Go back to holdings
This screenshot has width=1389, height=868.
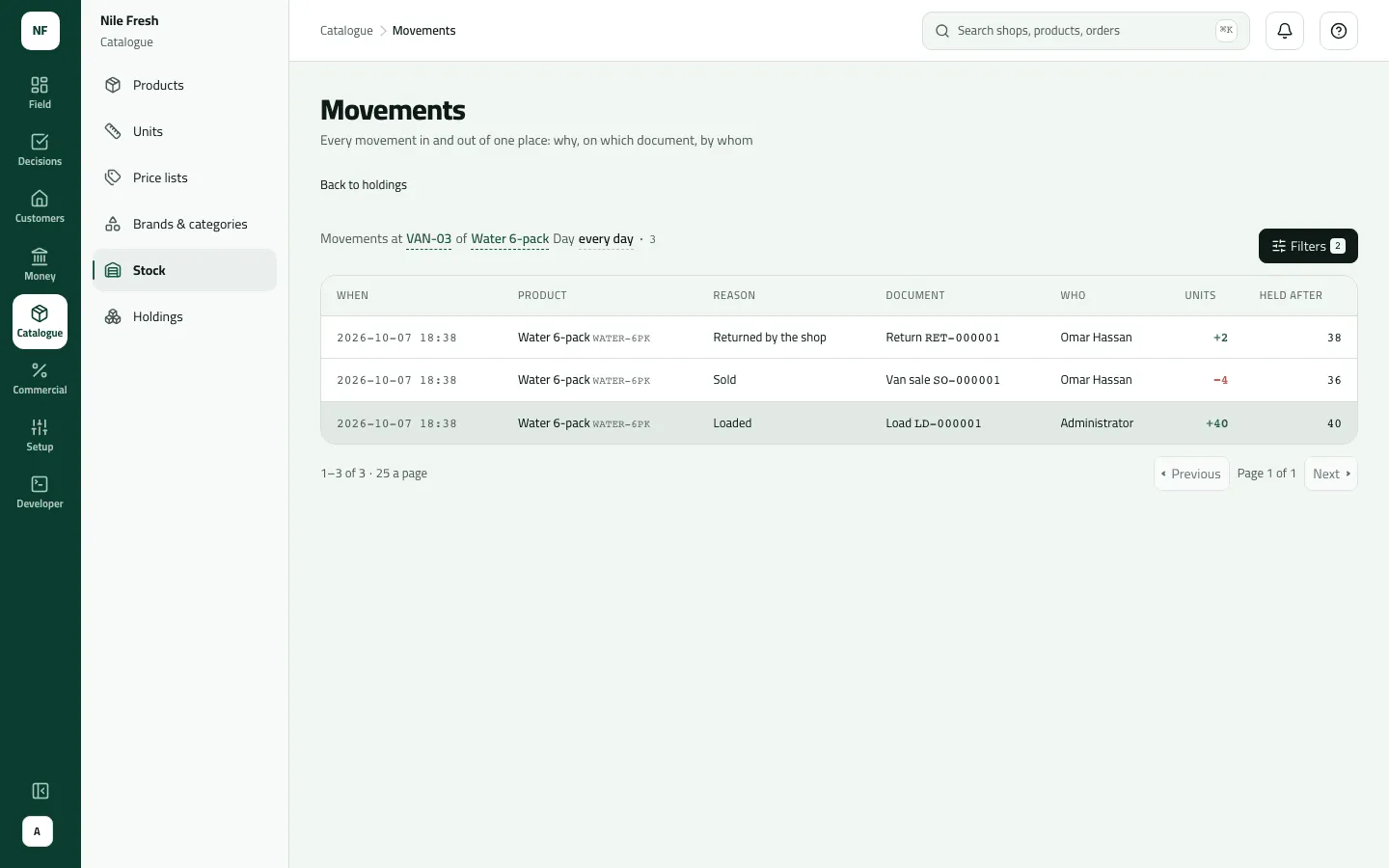[x=364, y=185]
